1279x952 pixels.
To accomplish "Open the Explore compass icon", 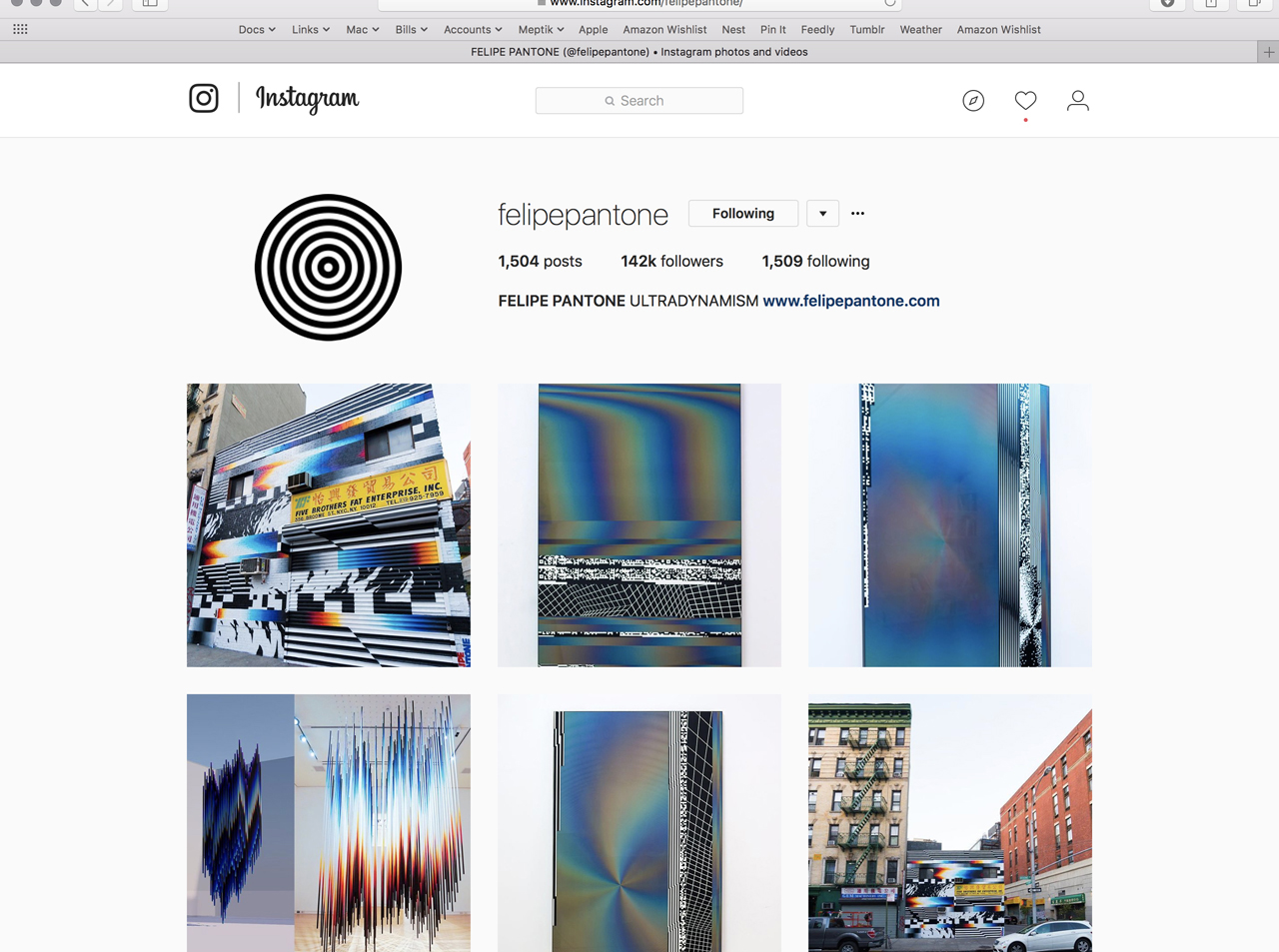I will [x=973, y=101].
